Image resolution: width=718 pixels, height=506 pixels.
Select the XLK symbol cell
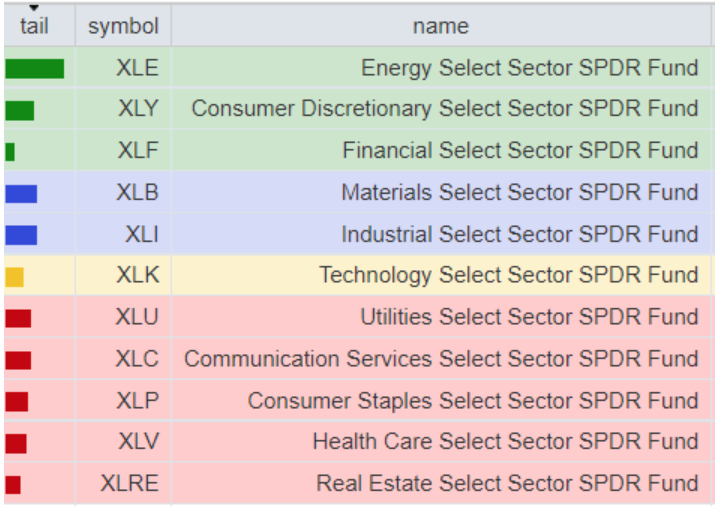pos(137,275)
